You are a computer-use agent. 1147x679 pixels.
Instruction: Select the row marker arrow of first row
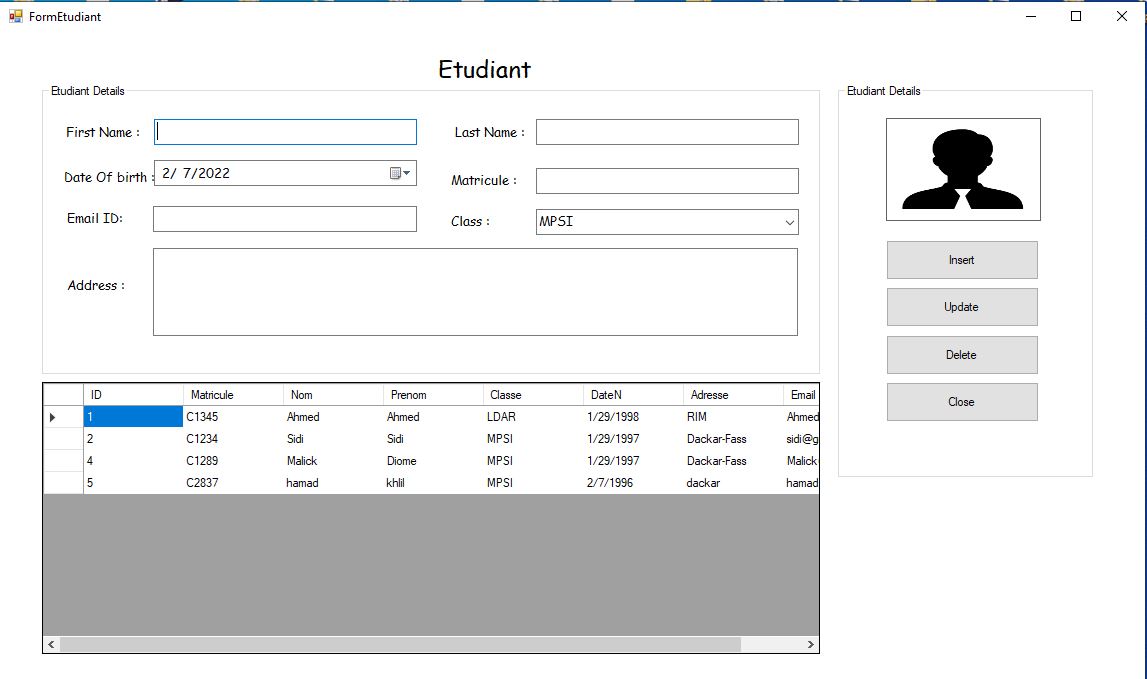pos(53,417)
